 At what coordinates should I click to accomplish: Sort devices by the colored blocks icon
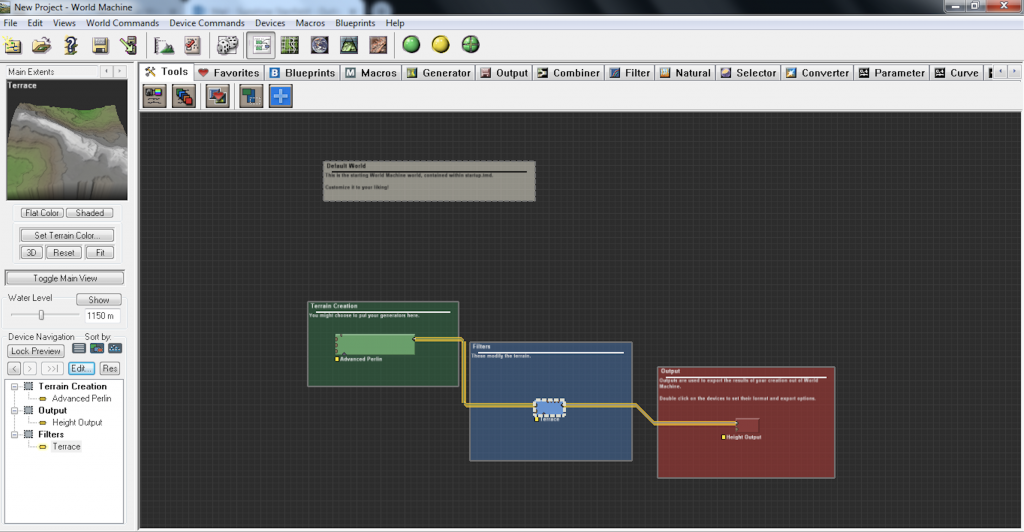click(x=97, y=349)
